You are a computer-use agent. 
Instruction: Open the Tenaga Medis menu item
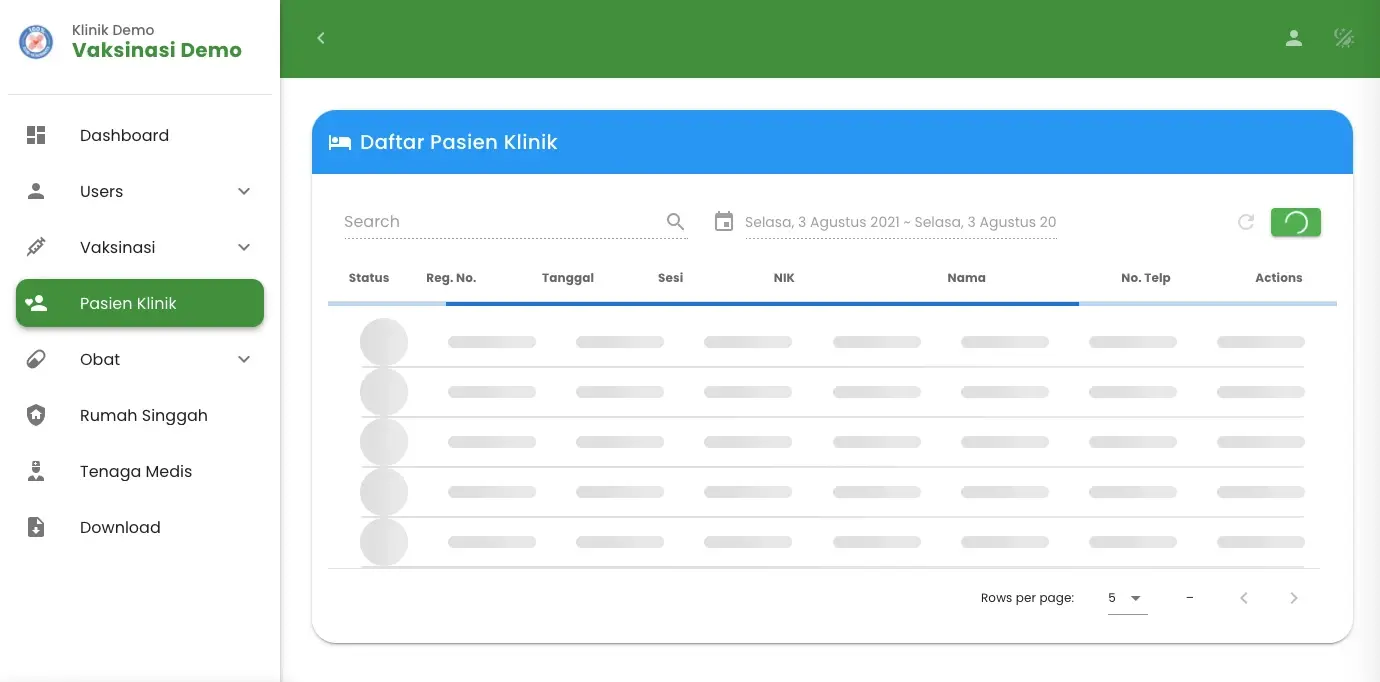click(x=140, y=471)
